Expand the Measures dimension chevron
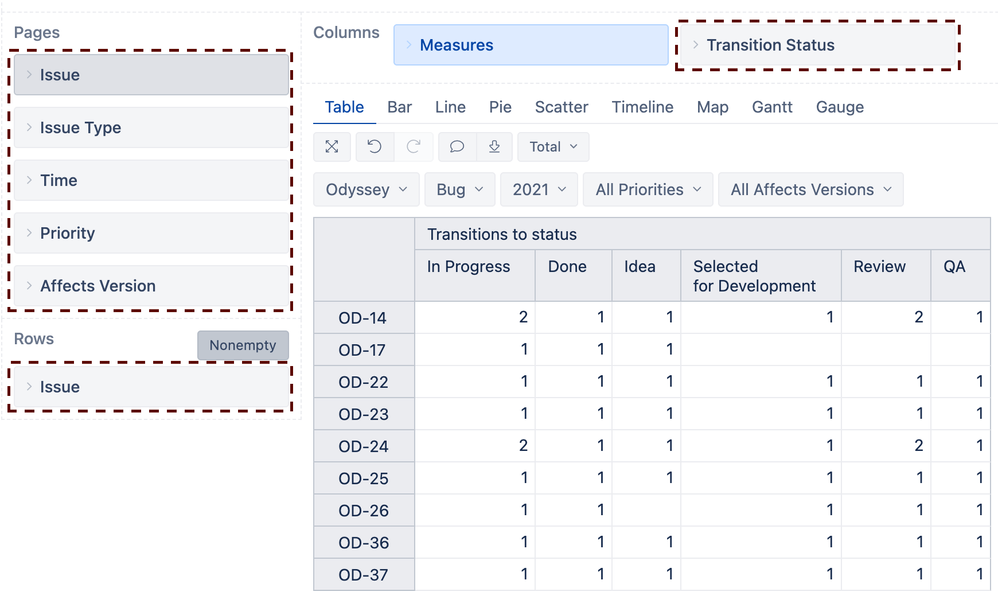Image resolution: width=998 pixels, height=591 pixels. pyautogui.click(x=410, y=45)
